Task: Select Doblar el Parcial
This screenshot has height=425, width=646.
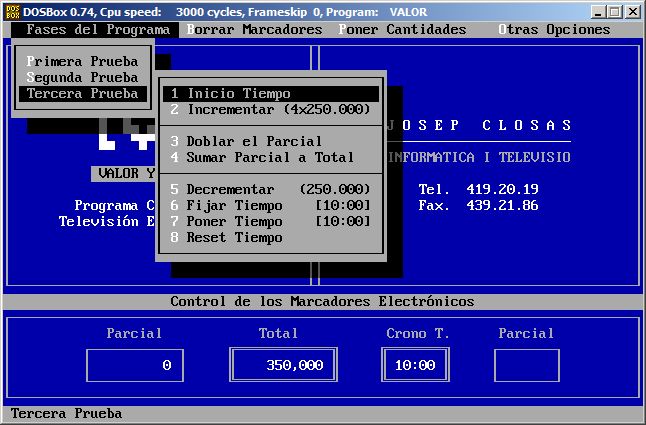Action: [x=271, y=142]
